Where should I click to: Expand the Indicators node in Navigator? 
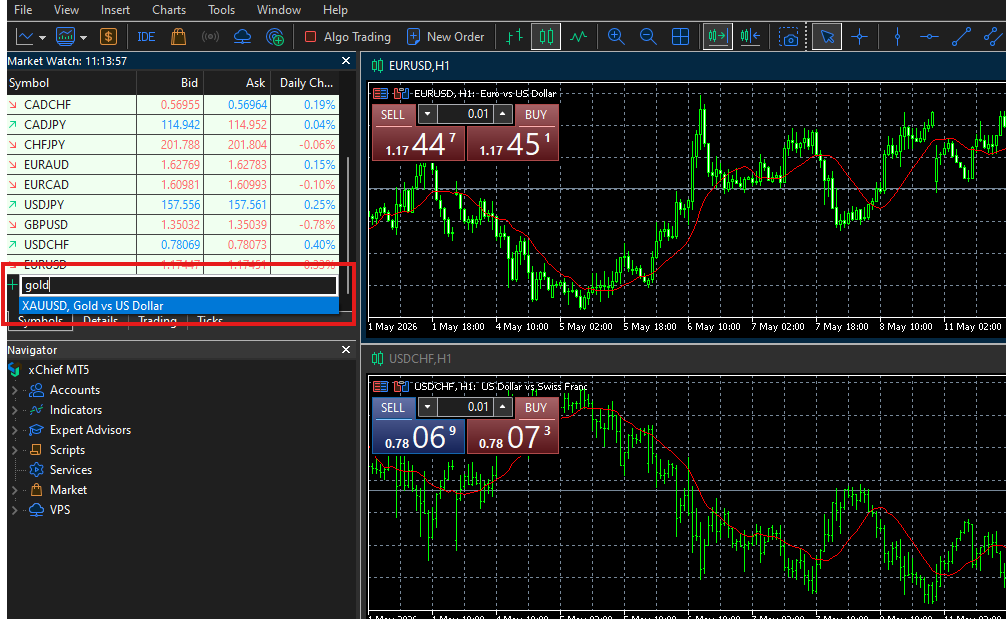pos(15,410)
